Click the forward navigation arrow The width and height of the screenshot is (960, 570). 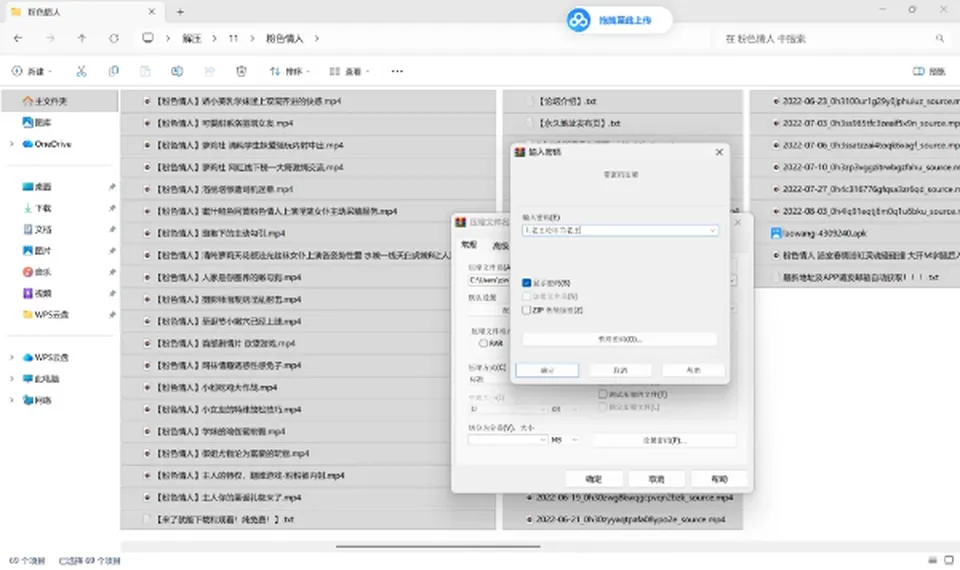point(50,38)
